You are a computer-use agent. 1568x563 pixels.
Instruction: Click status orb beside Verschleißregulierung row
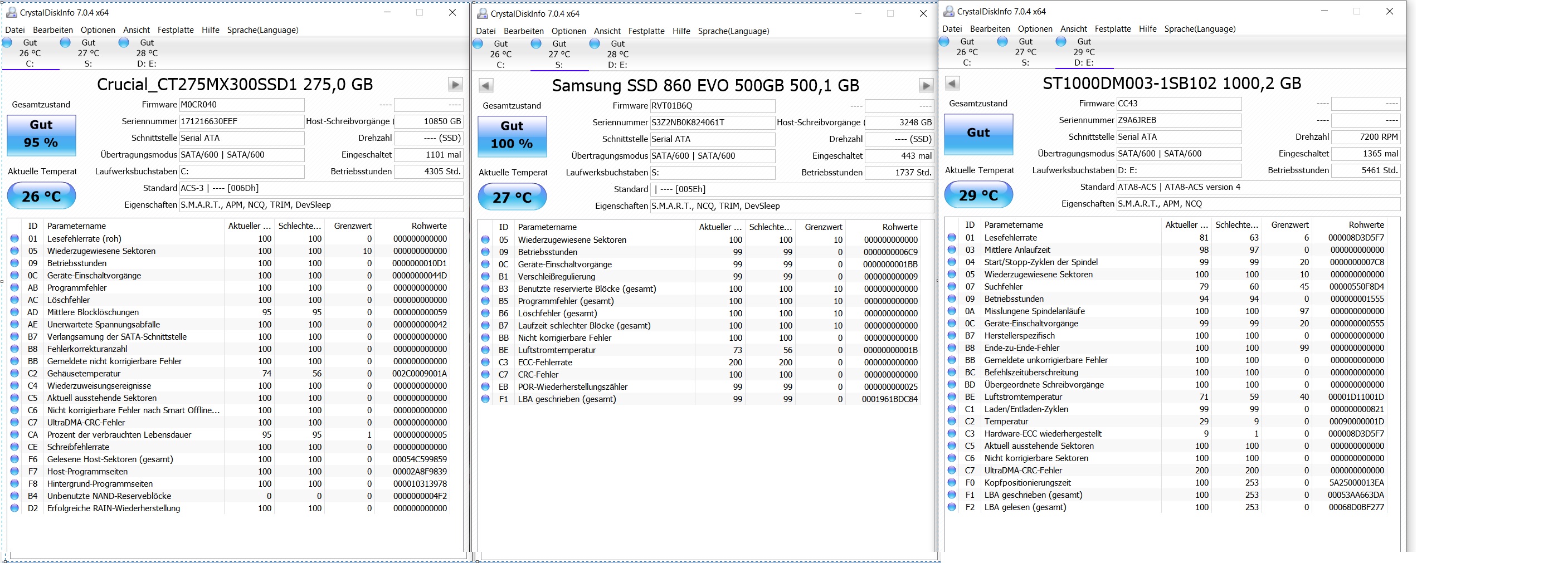(x=485, y=276)
